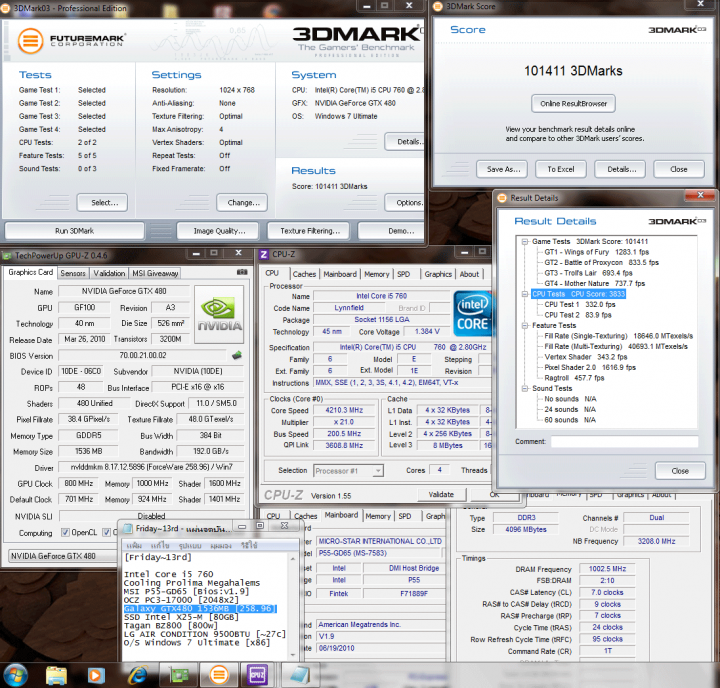This screenshot has width=720, height=688.
Task: Click the Comment input field in Result Details
Action: pos(624,442)
